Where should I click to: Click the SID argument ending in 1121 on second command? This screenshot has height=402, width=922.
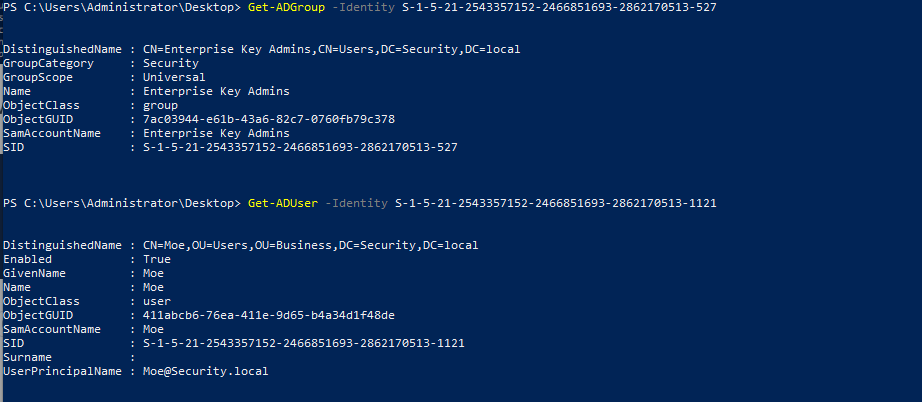click(556, 203)
